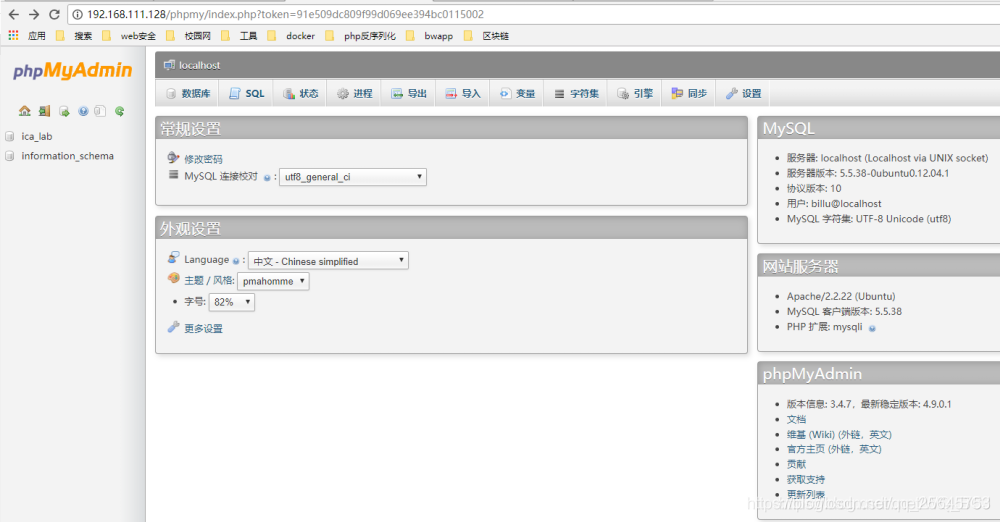Open the bwapp bookmark folder

coord(429,36)
